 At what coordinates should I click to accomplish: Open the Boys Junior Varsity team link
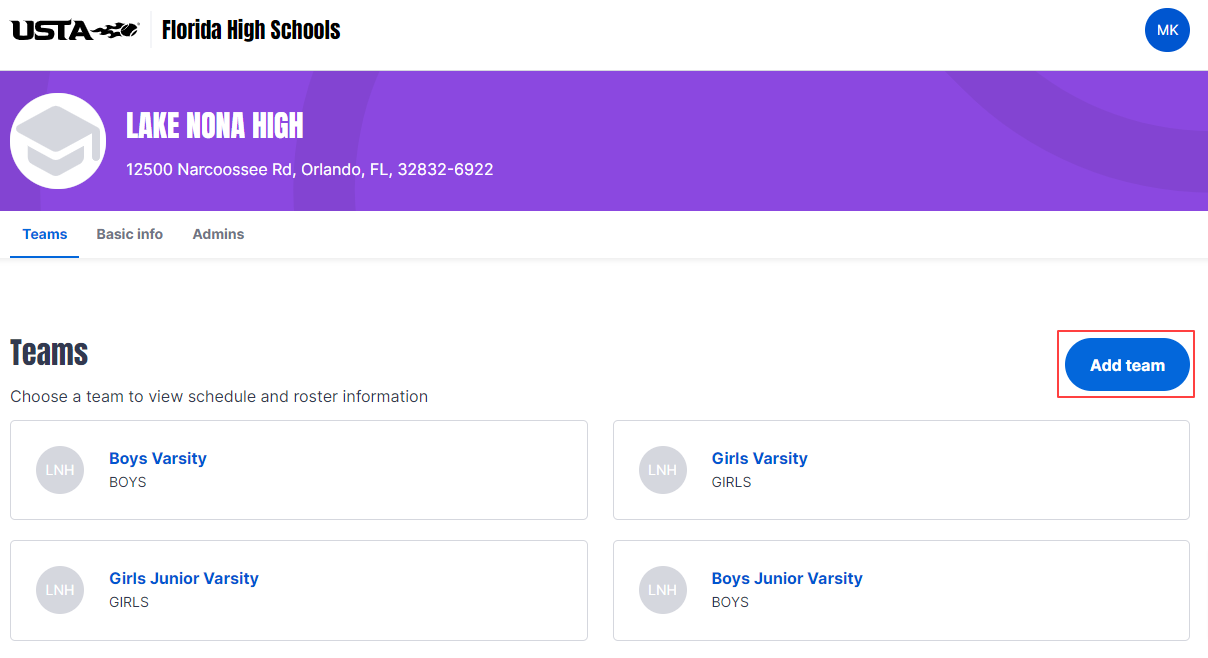click(787, 578)
